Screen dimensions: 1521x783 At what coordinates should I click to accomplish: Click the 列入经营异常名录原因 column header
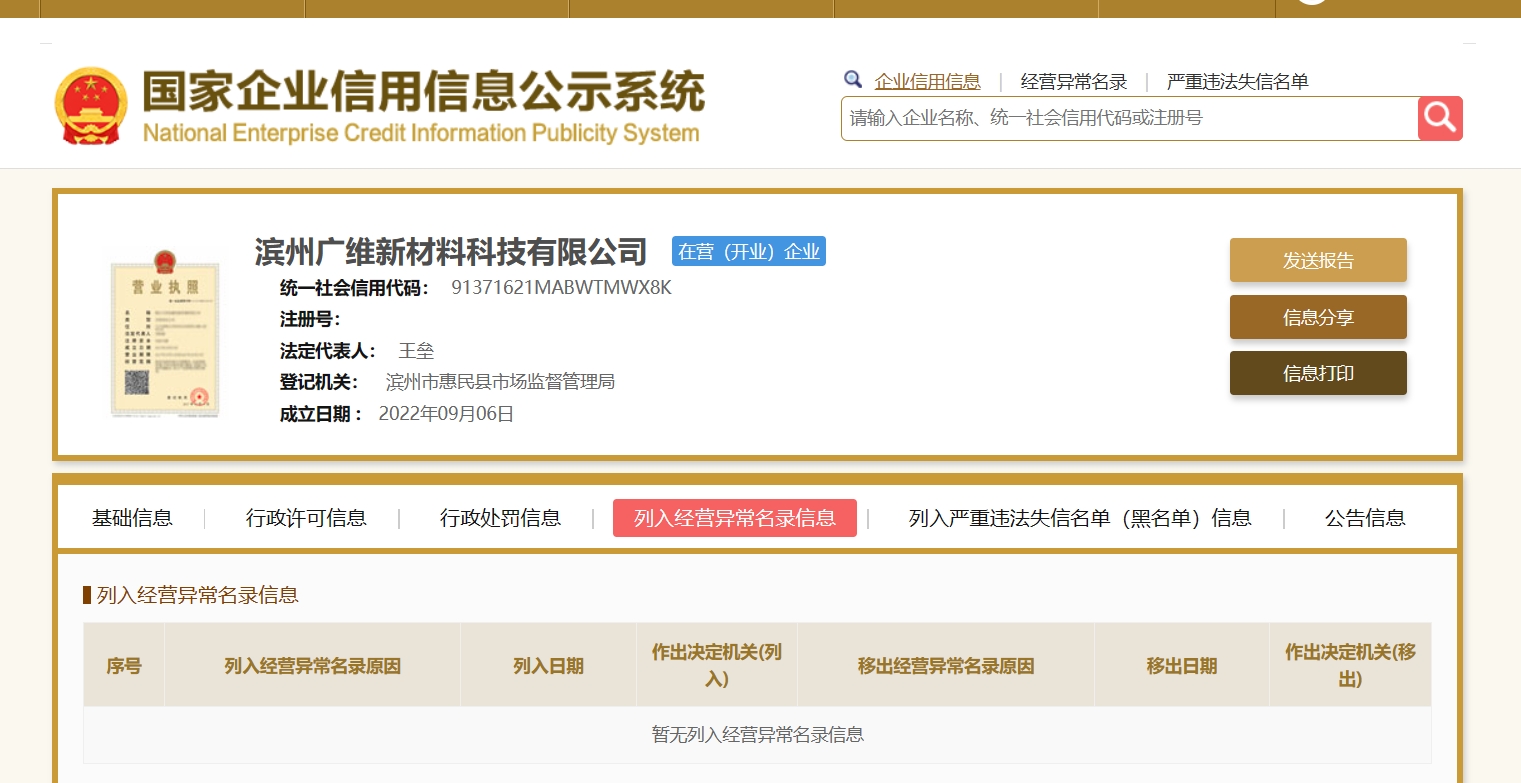point(313,666)
